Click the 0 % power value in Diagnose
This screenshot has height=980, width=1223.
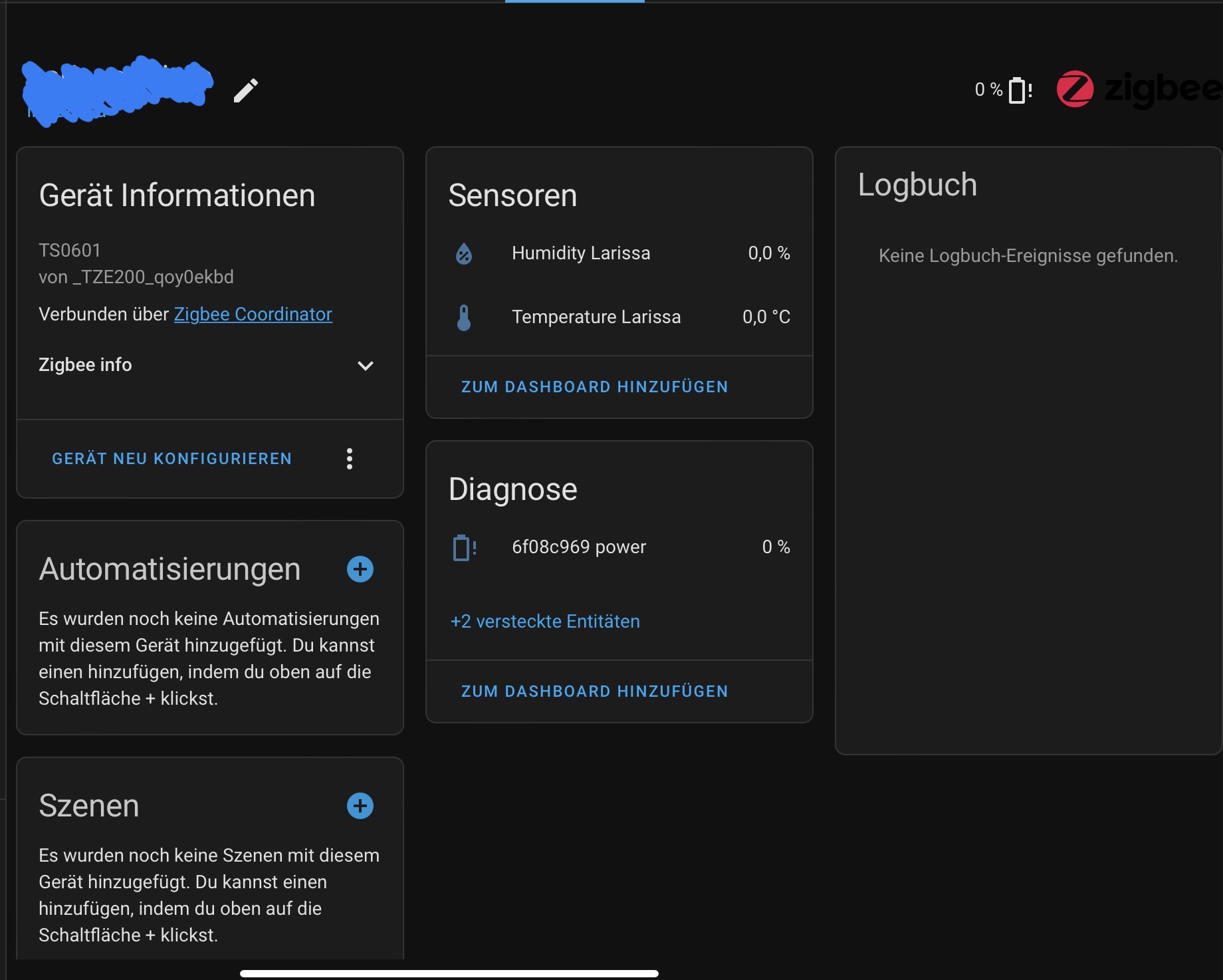[776, 547]
